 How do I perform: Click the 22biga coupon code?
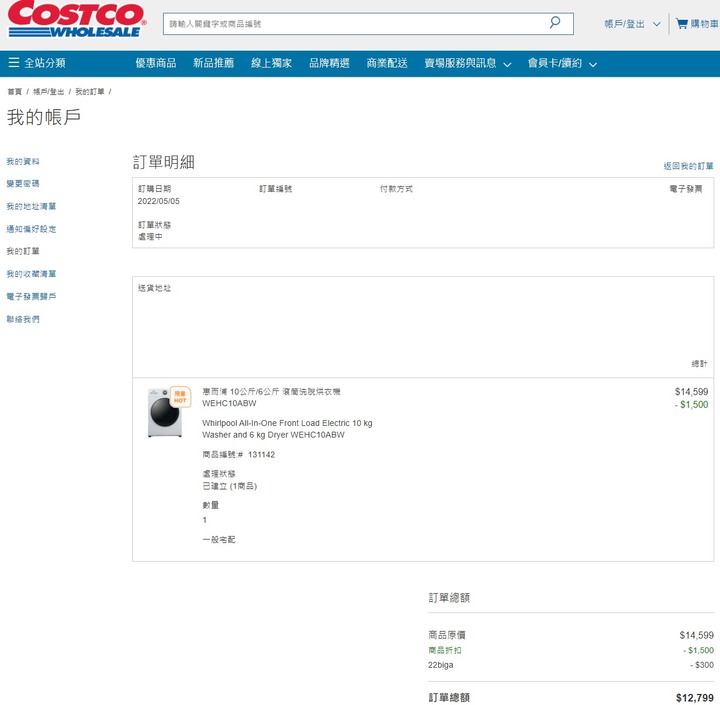coord(440,665)
